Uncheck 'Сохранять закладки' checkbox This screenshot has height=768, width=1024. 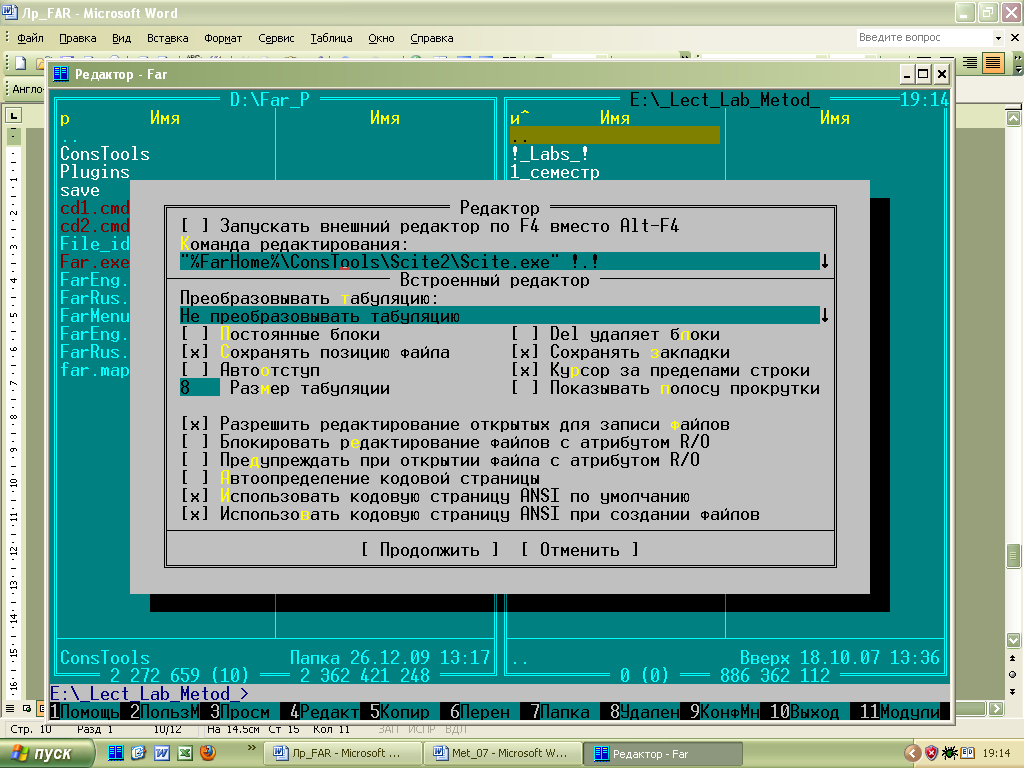point(524,353)
